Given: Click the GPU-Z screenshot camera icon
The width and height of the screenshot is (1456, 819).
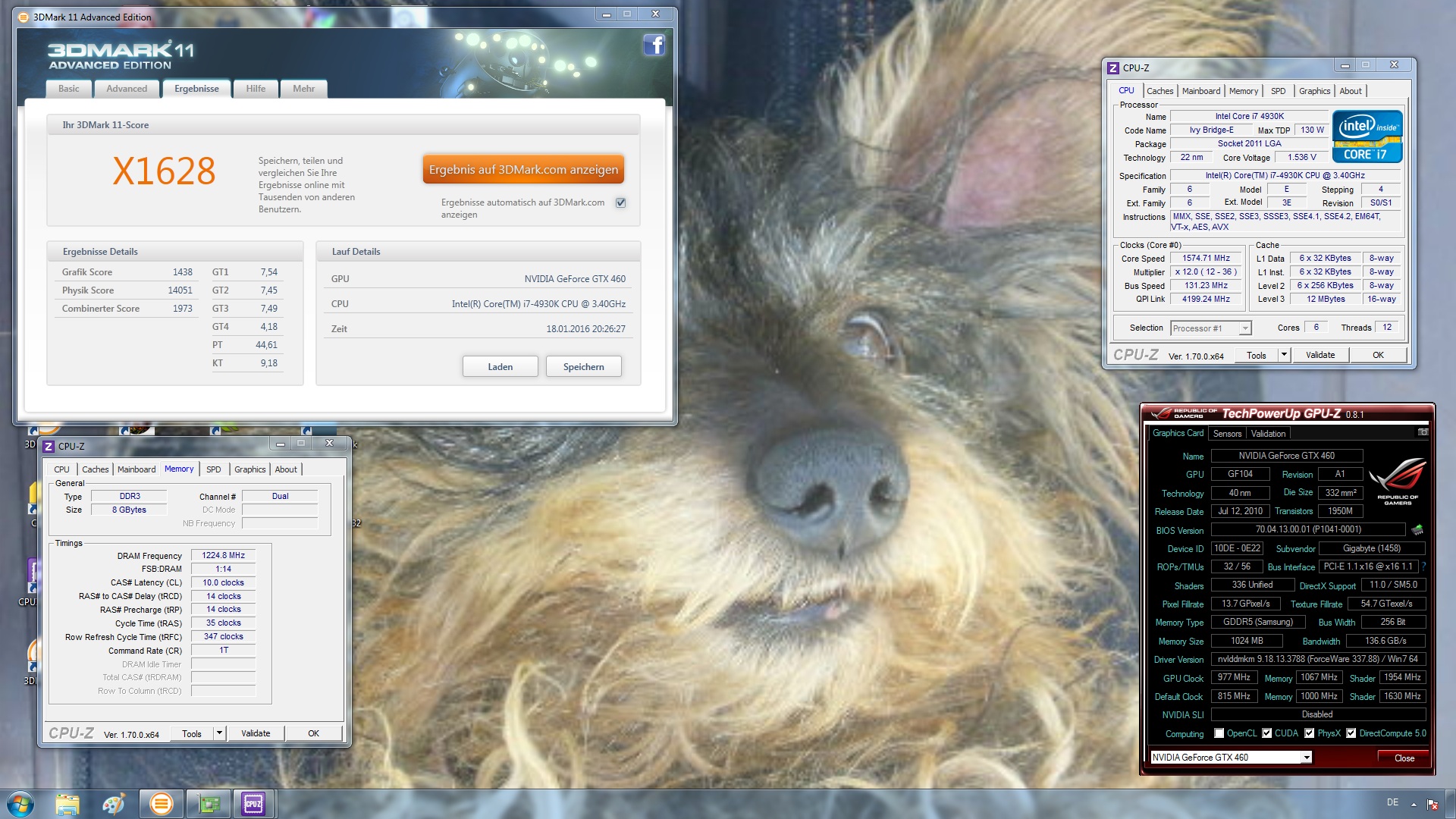Looking at the screenshot, I should click(1423, 432).
